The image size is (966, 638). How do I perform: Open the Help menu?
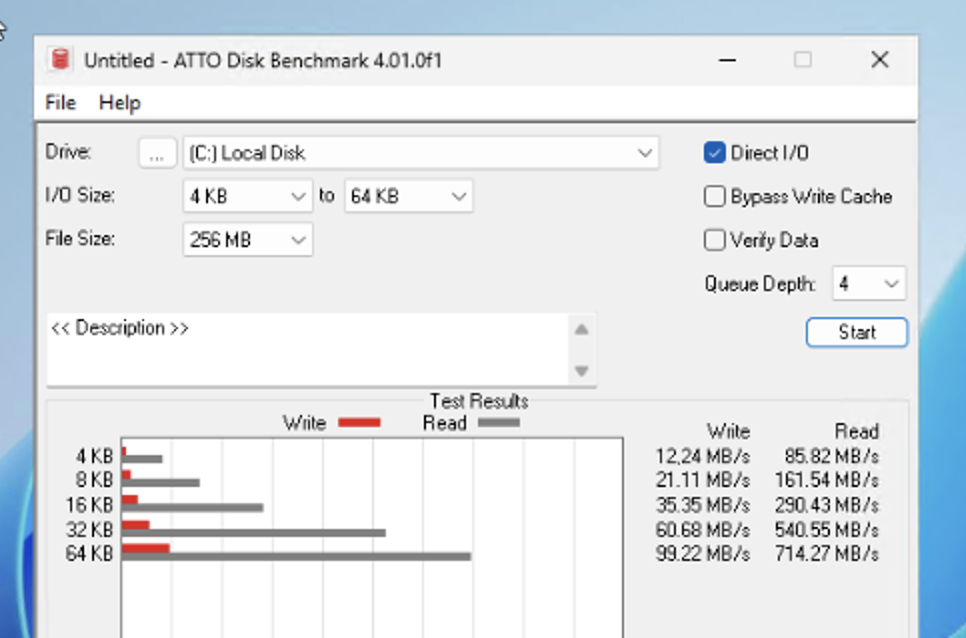point(120,102)
